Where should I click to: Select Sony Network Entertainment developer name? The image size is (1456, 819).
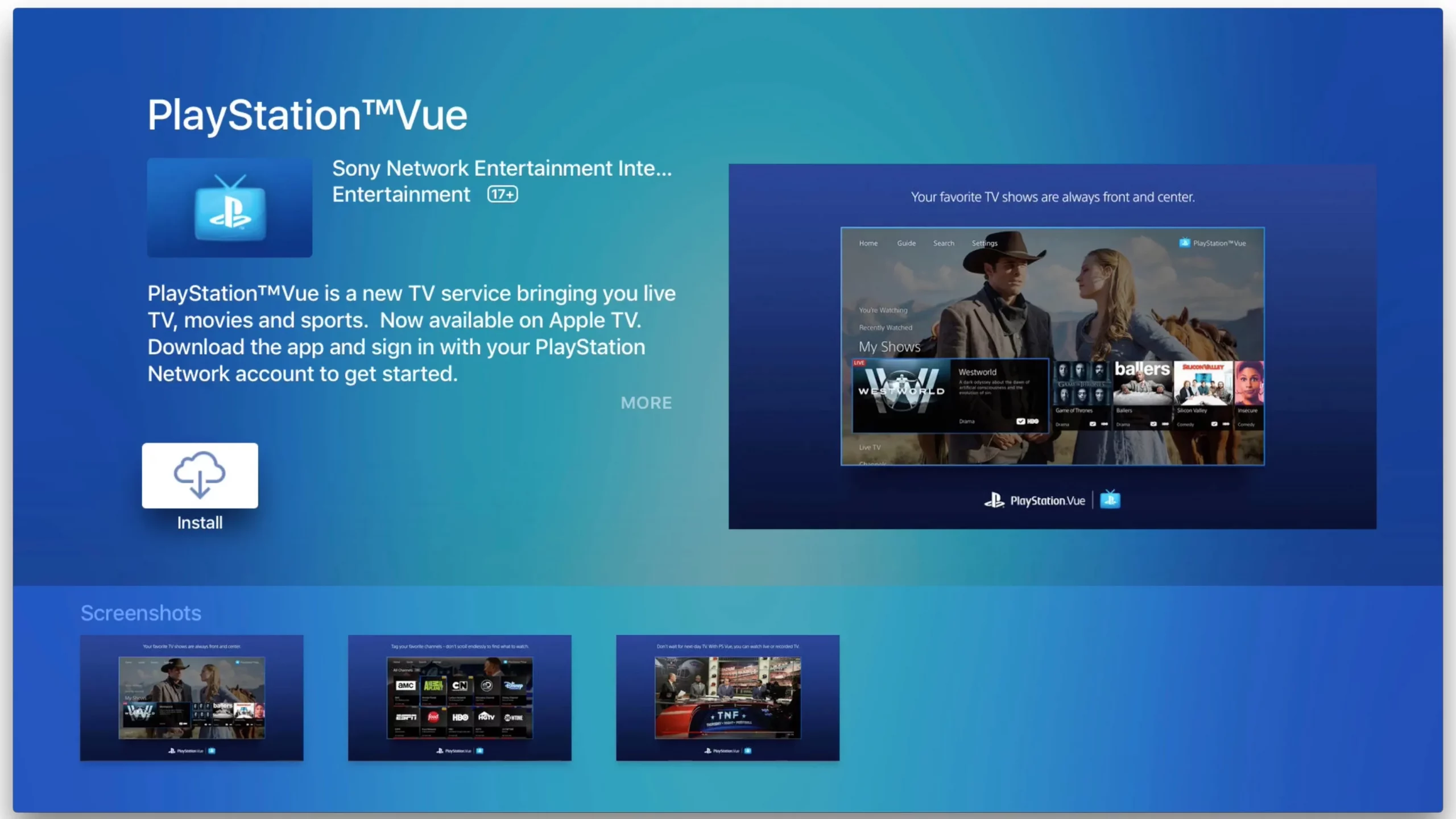502,168
